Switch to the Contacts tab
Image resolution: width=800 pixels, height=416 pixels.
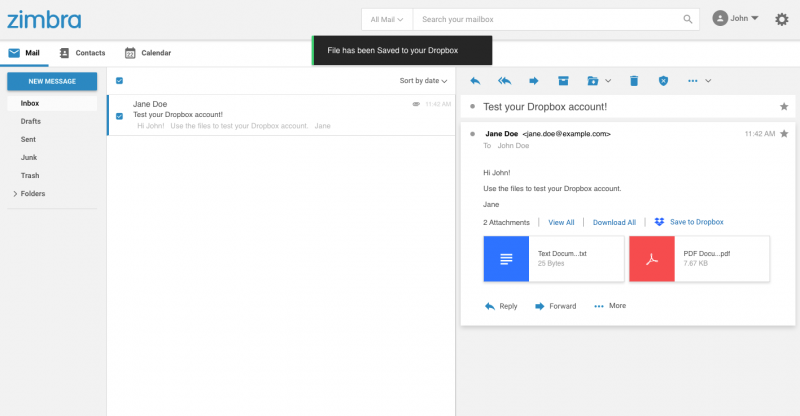pyautogui.click(x=82, y=53)
